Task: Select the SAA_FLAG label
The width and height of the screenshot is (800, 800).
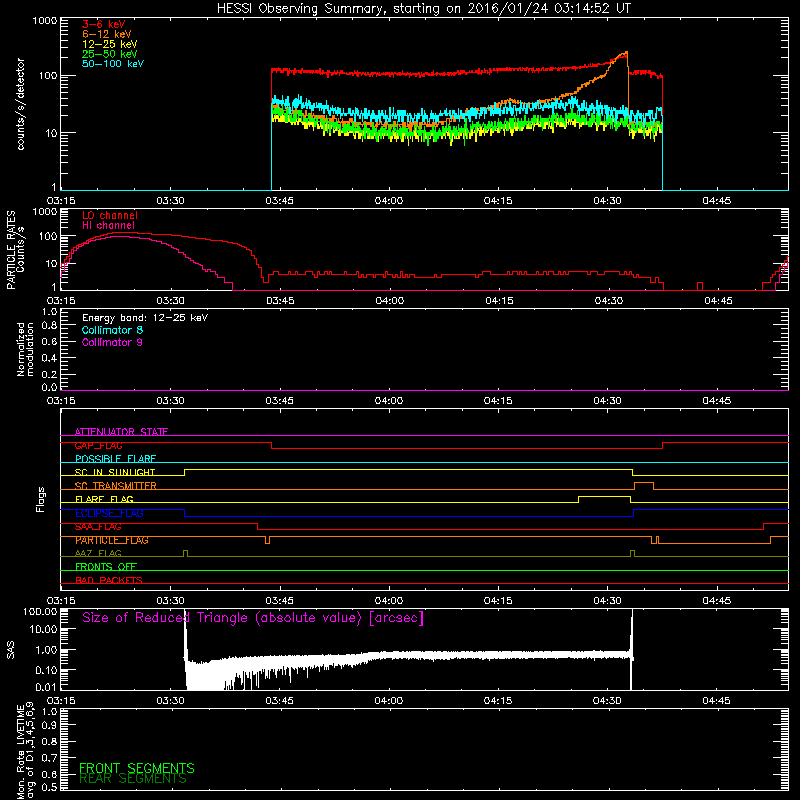Action: click(98, 527)
